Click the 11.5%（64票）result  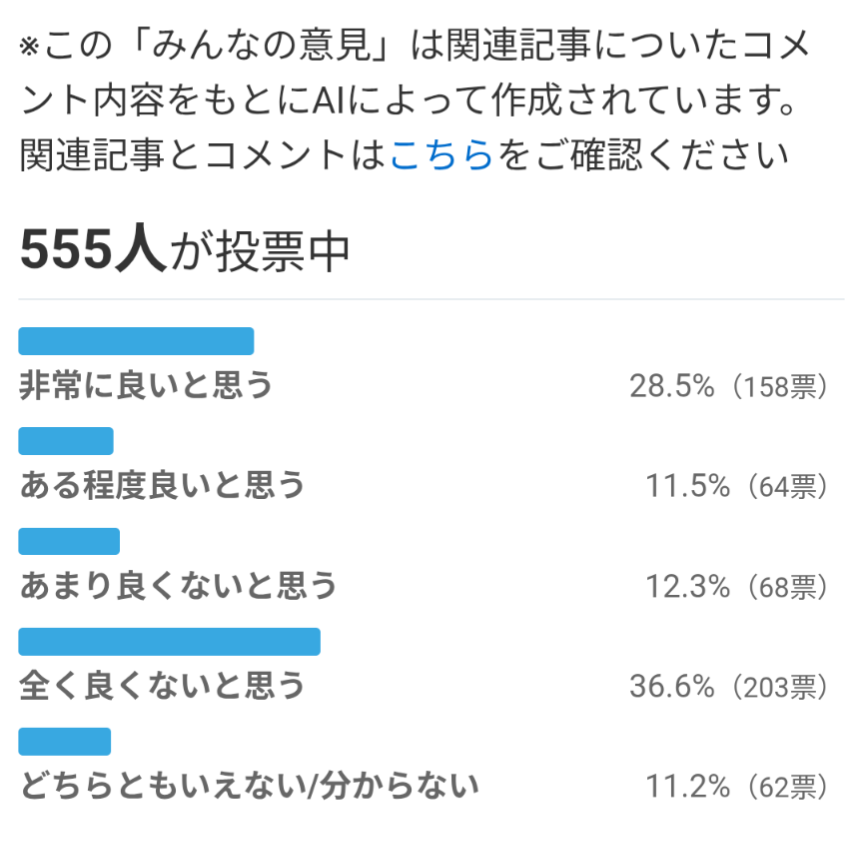coord(736,486)
